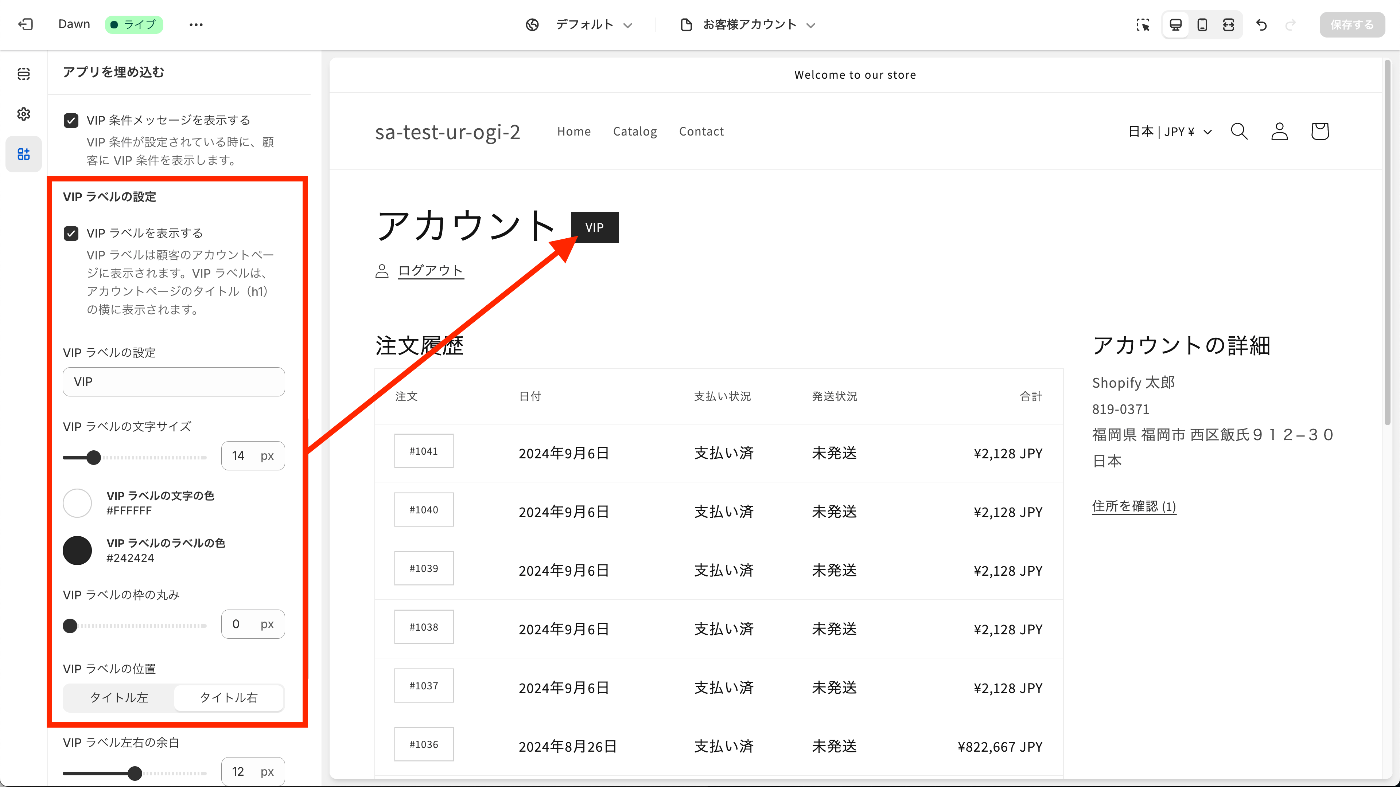
Task: Exit the theme editor via back icon
Action: (x=25, y=24)
